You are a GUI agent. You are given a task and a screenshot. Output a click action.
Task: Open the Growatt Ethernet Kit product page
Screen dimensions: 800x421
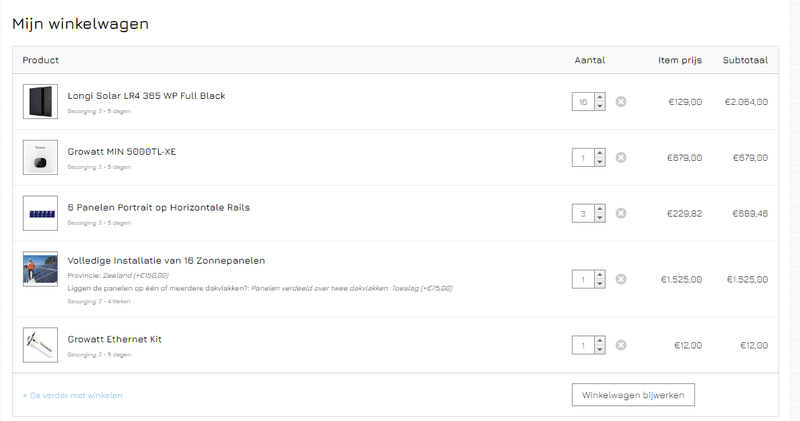[x=114, y=339]
